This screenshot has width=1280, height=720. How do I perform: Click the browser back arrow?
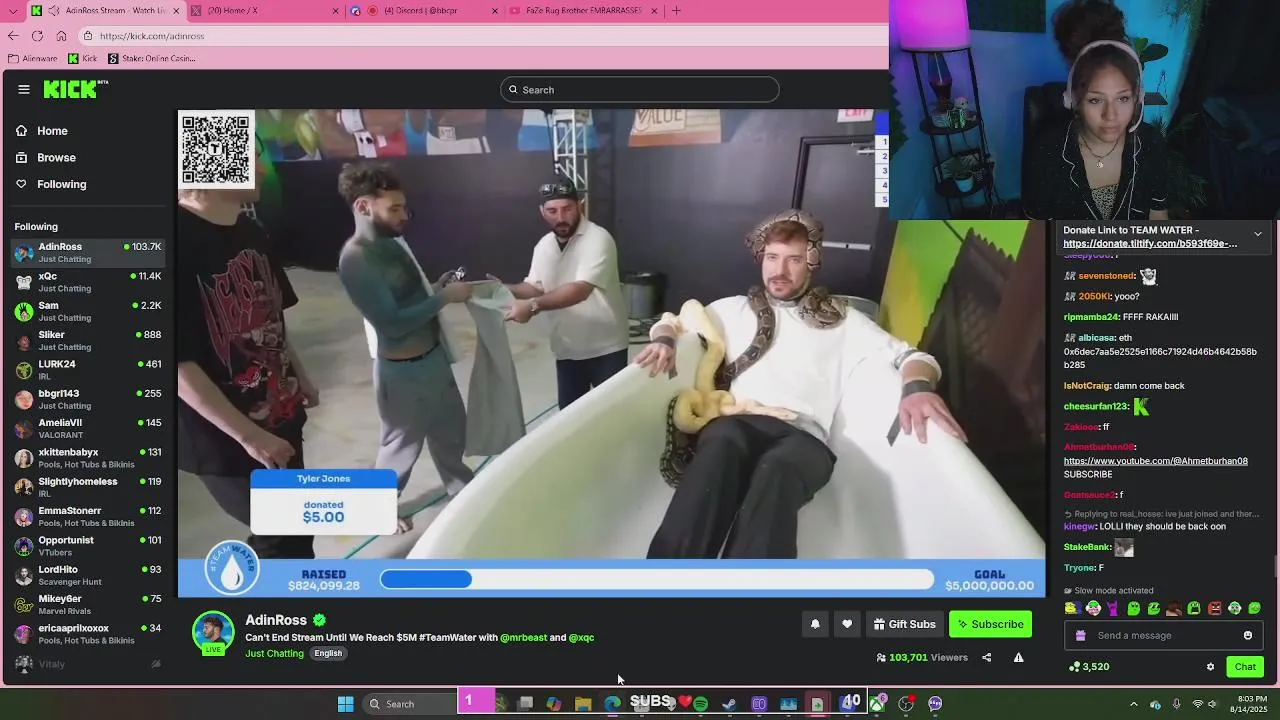[13, 36]
